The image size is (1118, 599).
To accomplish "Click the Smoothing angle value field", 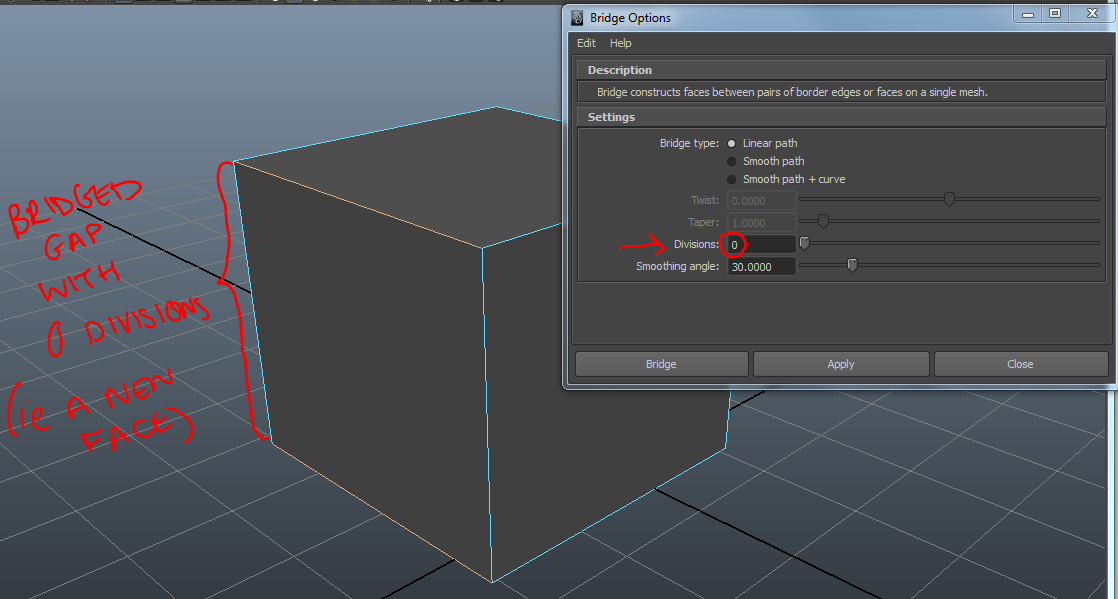I will [761, 265].
